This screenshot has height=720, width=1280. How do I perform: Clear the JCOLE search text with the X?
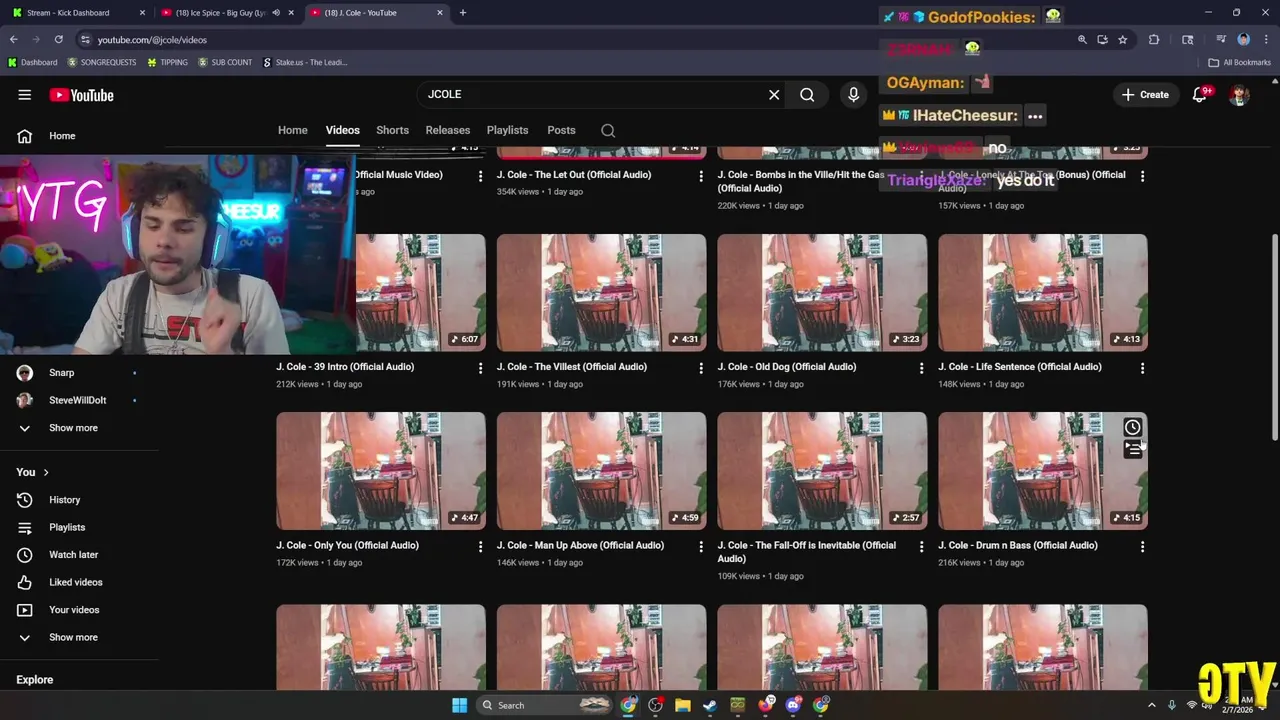[774, 94]
